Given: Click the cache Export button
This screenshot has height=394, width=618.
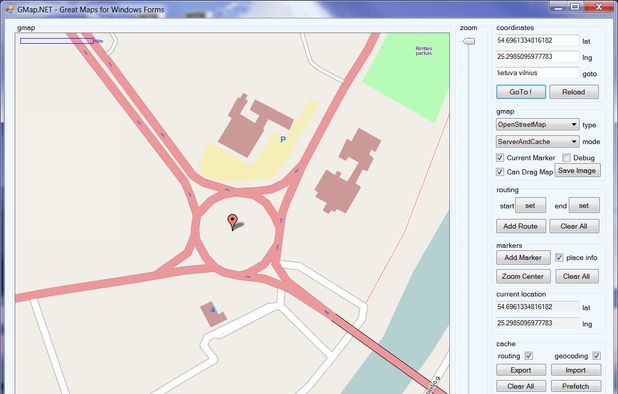Looking at the screenshot, I should click(x=521, y=370).
